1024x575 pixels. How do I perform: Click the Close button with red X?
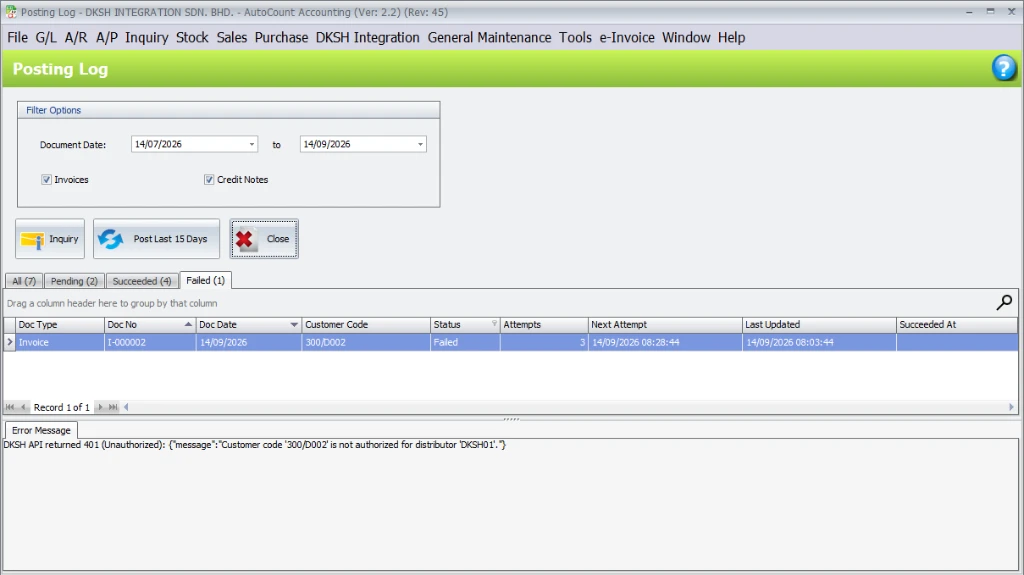pos(264,238)
